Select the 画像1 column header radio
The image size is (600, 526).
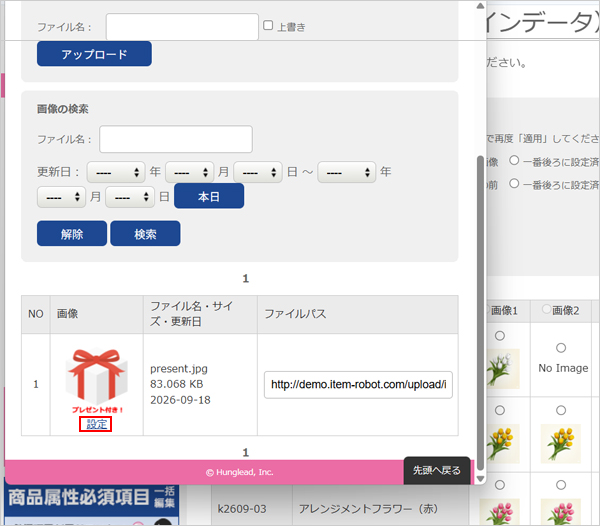[488, 309]
